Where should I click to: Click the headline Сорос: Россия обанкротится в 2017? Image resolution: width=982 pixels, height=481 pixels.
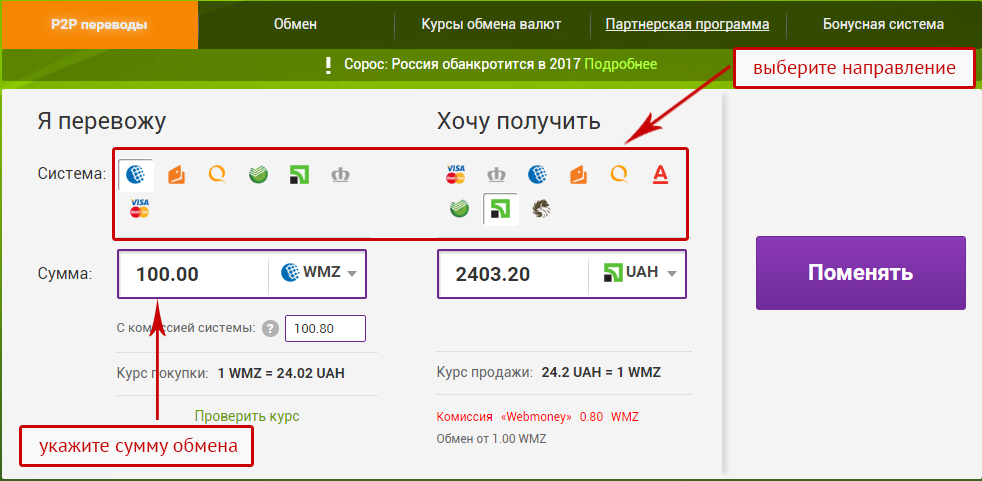[462, 64]
